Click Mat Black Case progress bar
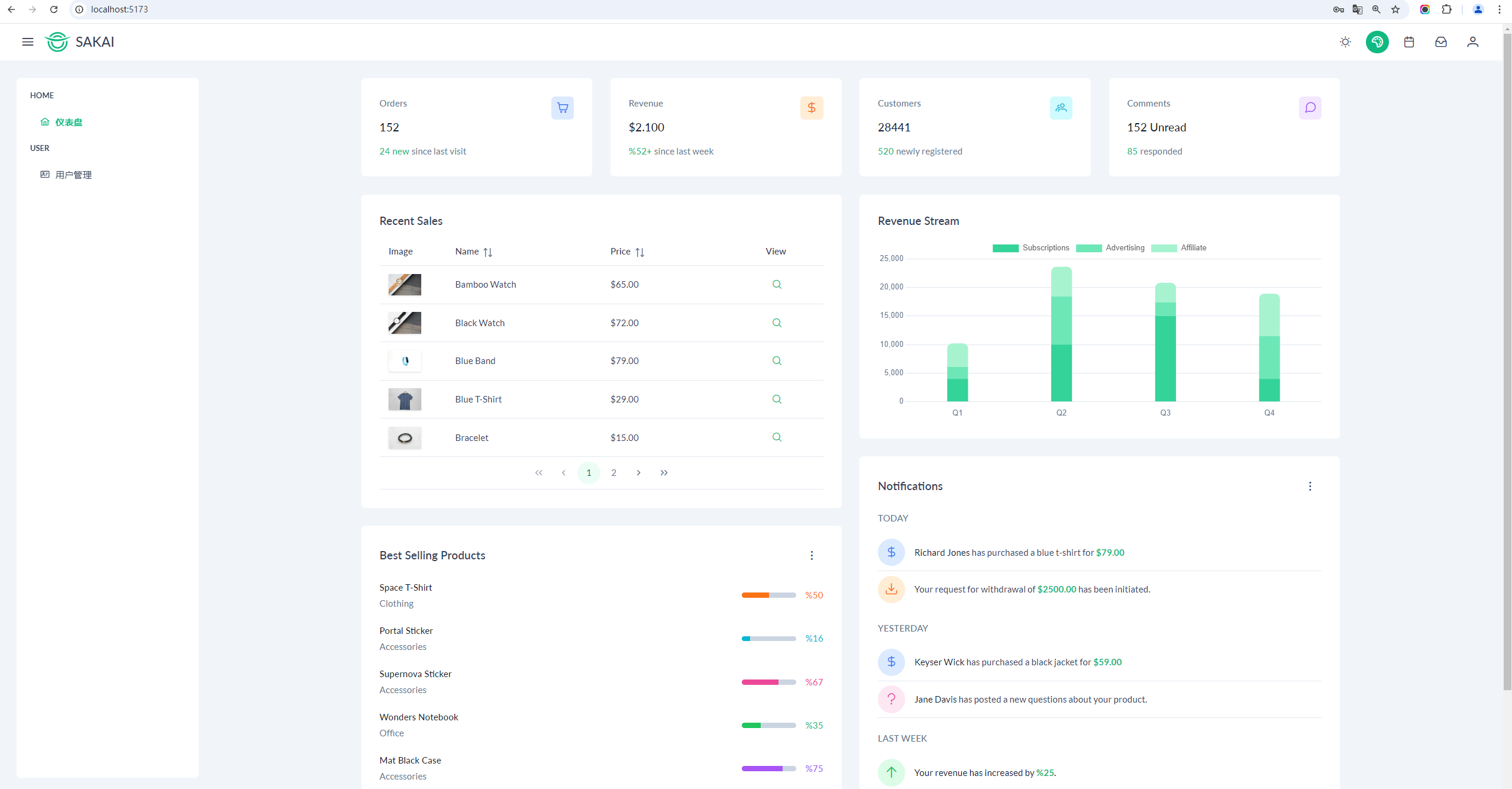The height and width of the screenshot is (789, 1512). (768, 769)
